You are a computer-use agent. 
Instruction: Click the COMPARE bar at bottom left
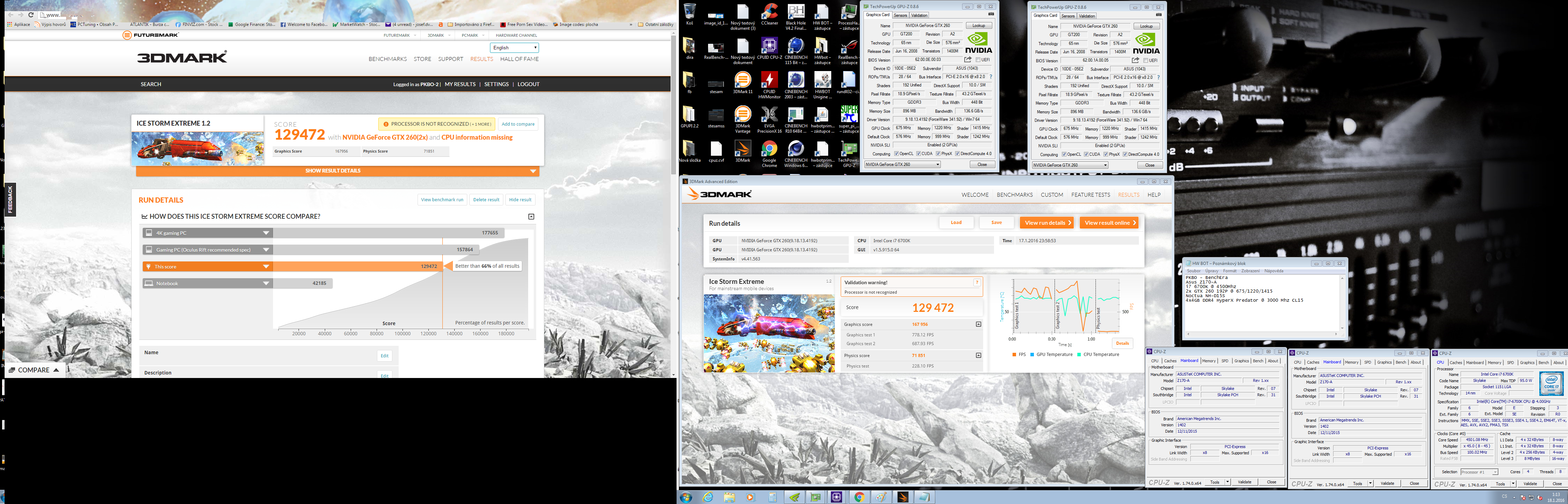[x=35, y=370]
